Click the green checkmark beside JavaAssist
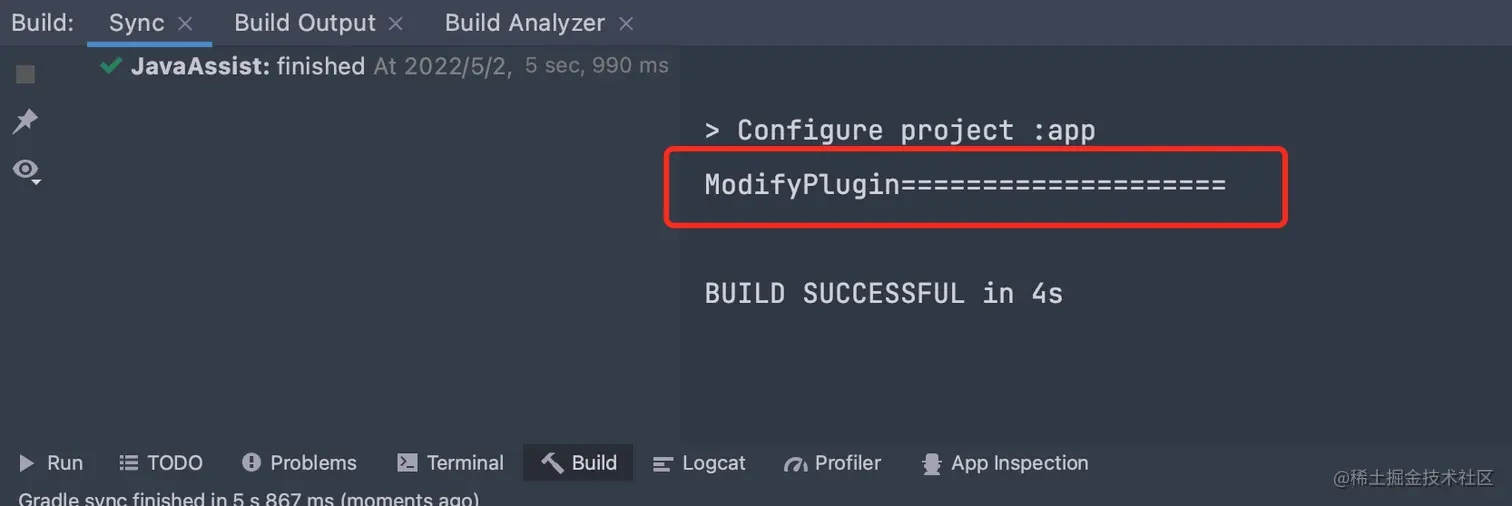Image resolution: width=1512 pixels, height=506 pixels. 111,66
